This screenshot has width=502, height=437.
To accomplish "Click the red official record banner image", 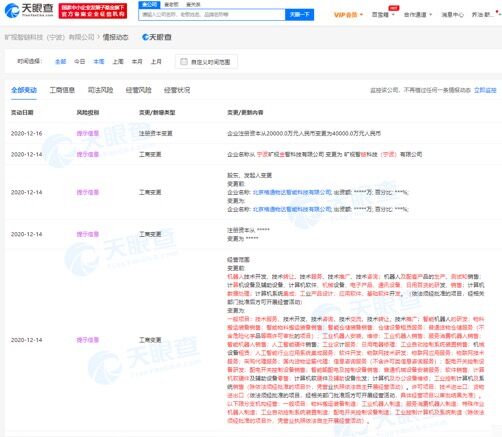I will tap(93, 11).
